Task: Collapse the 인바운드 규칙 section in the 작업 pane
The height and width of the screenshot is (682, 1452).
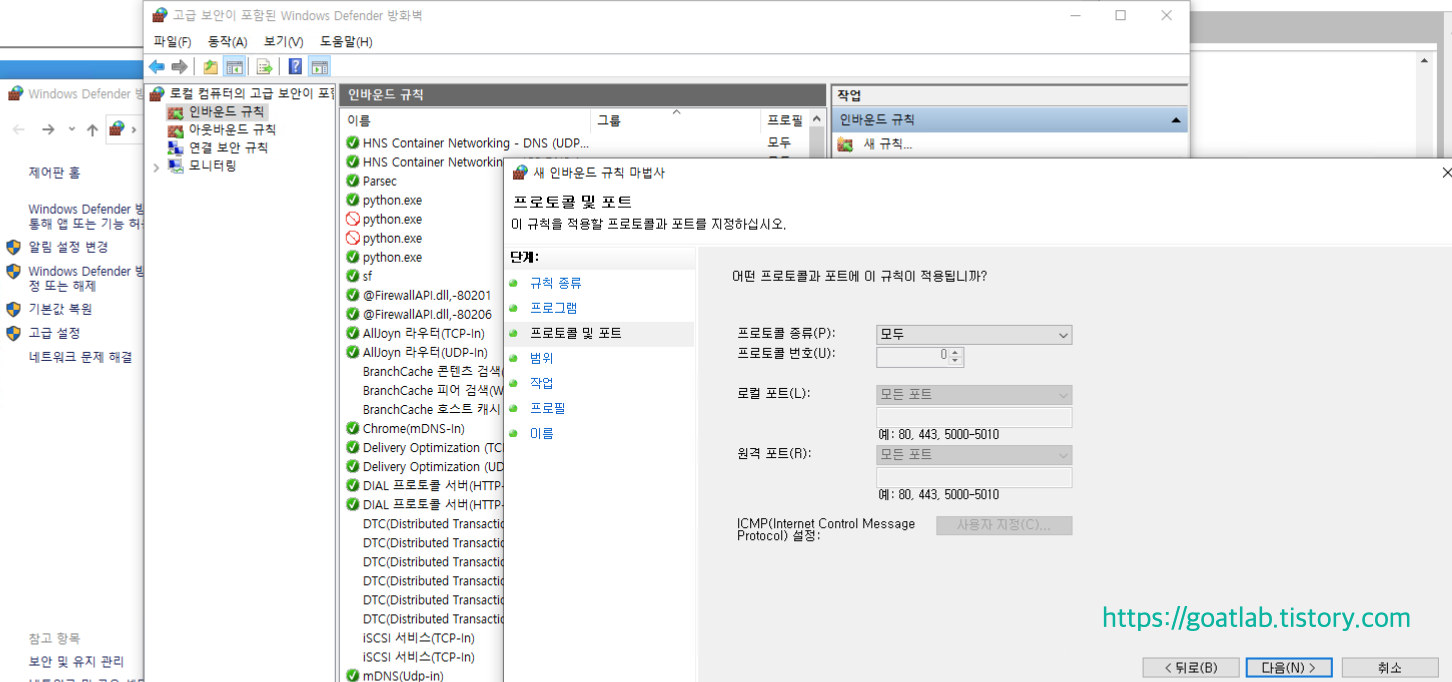Action: (x=1176, y=120)
